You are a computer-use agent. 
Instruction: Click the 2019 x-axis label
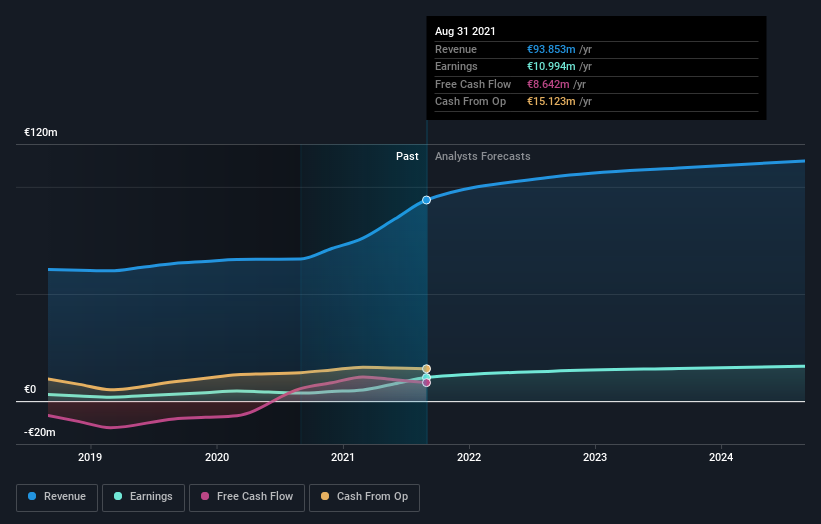[x=90, y=457]
